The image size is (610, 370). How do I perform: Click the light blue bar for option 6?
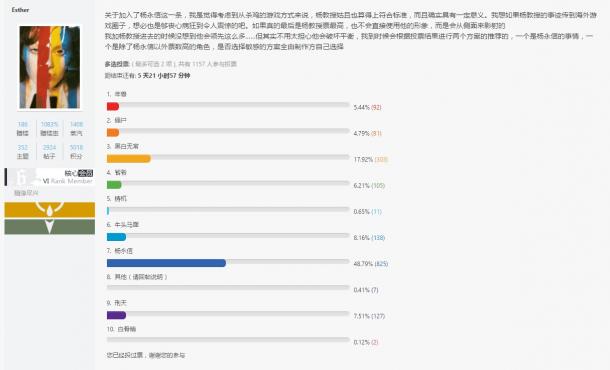point(116,237)
